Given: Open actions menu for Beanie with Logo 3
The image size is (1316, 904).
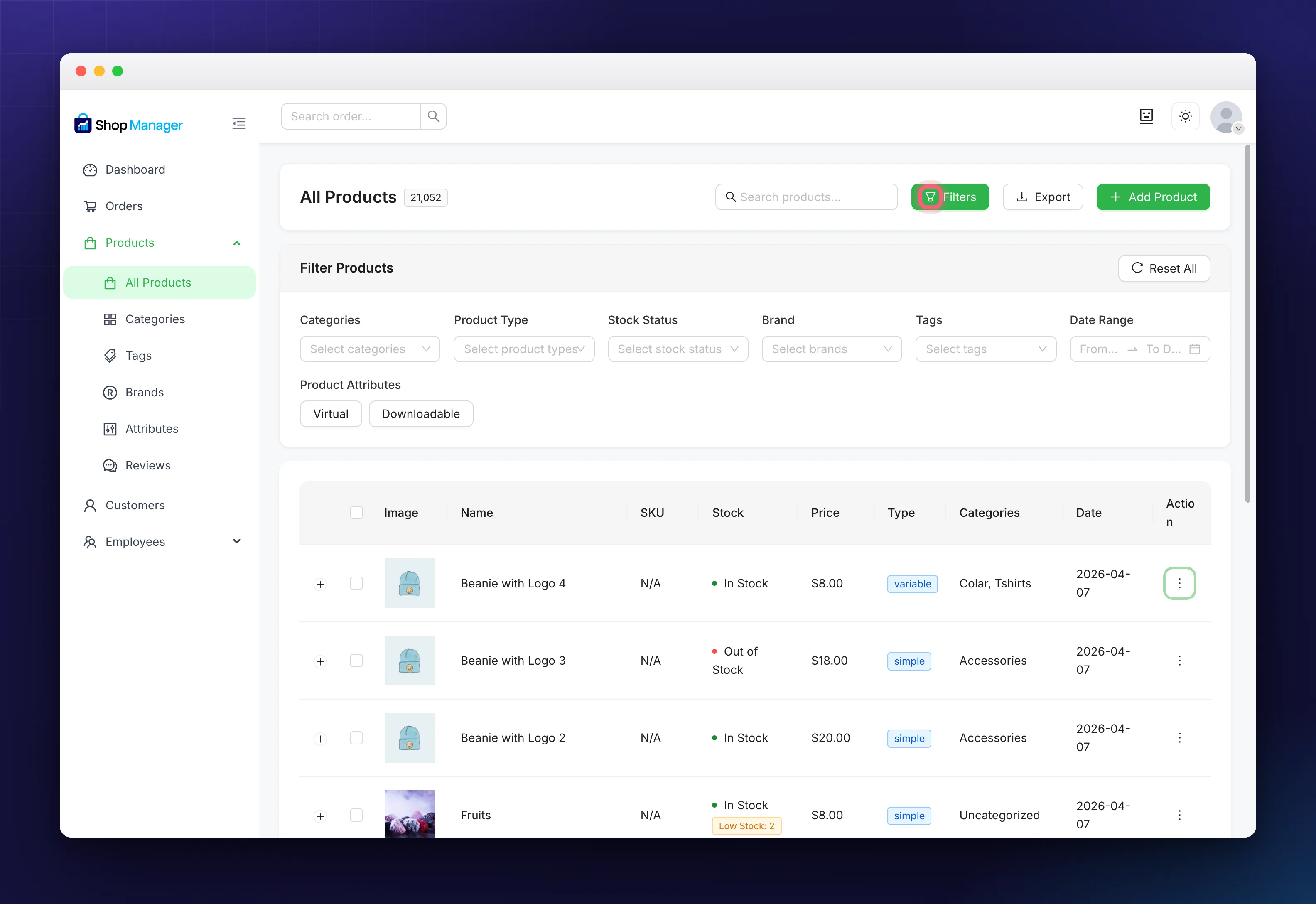Looking at the screenshot, I should click(1179, 661).
